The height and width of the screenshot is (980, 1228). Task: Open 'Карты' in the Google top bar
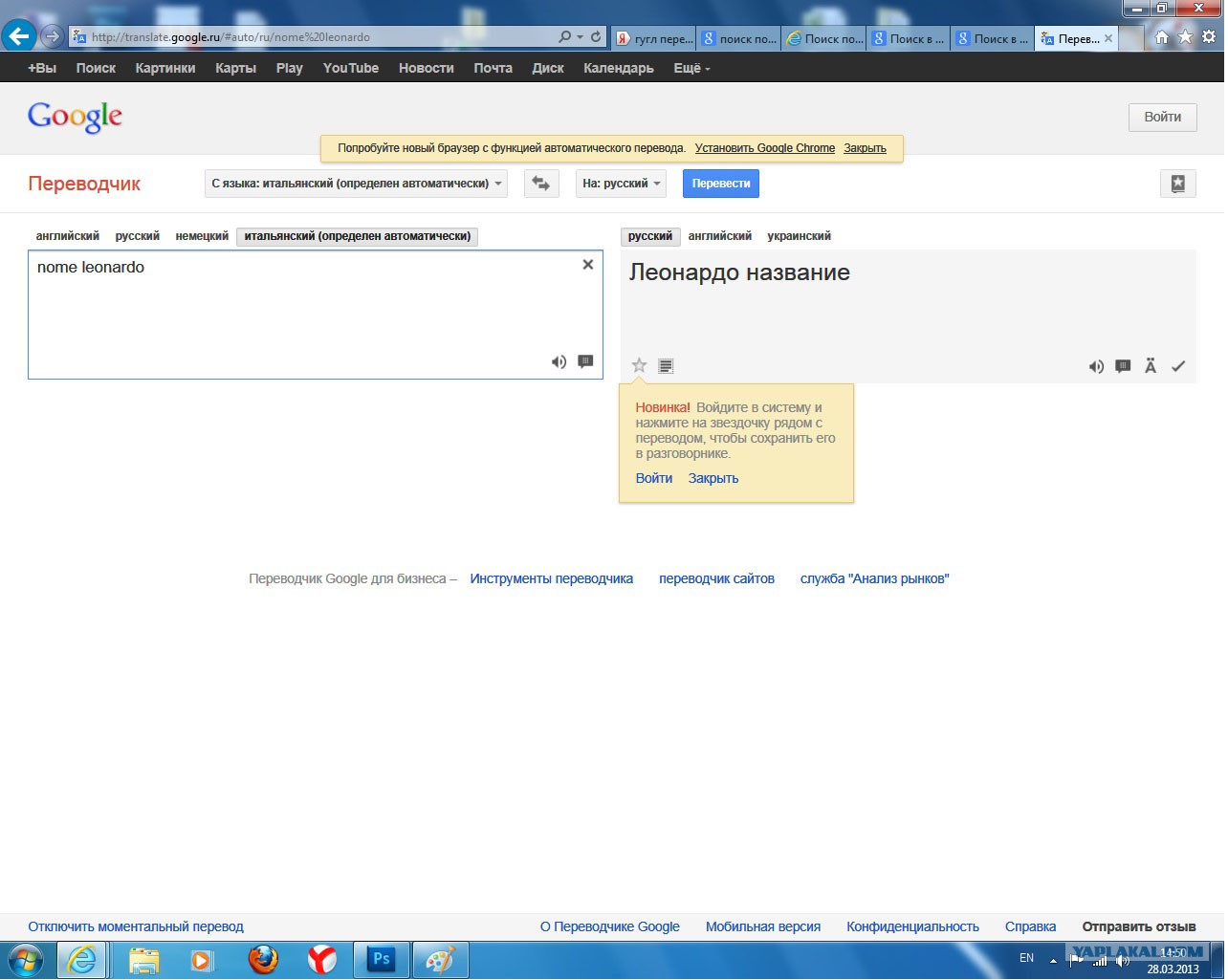click(x=235, y=68)
